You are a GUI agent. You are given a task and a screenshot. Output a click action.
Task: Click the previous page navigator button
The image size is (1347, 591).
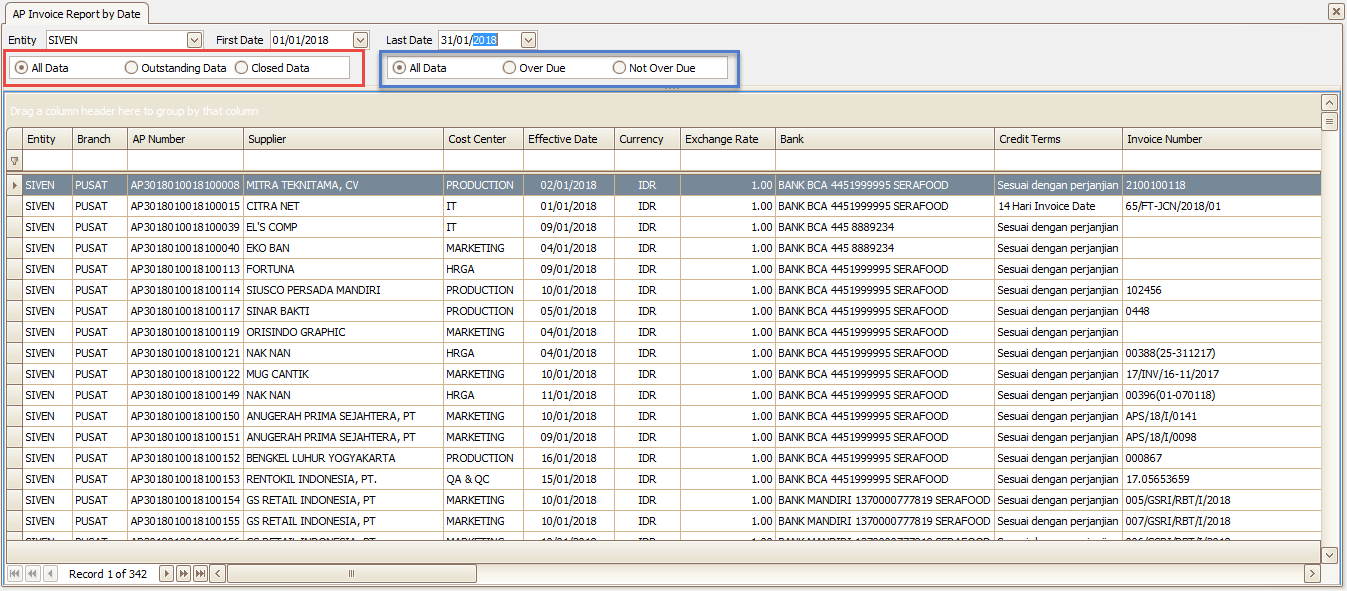click(x=32, y=574)
